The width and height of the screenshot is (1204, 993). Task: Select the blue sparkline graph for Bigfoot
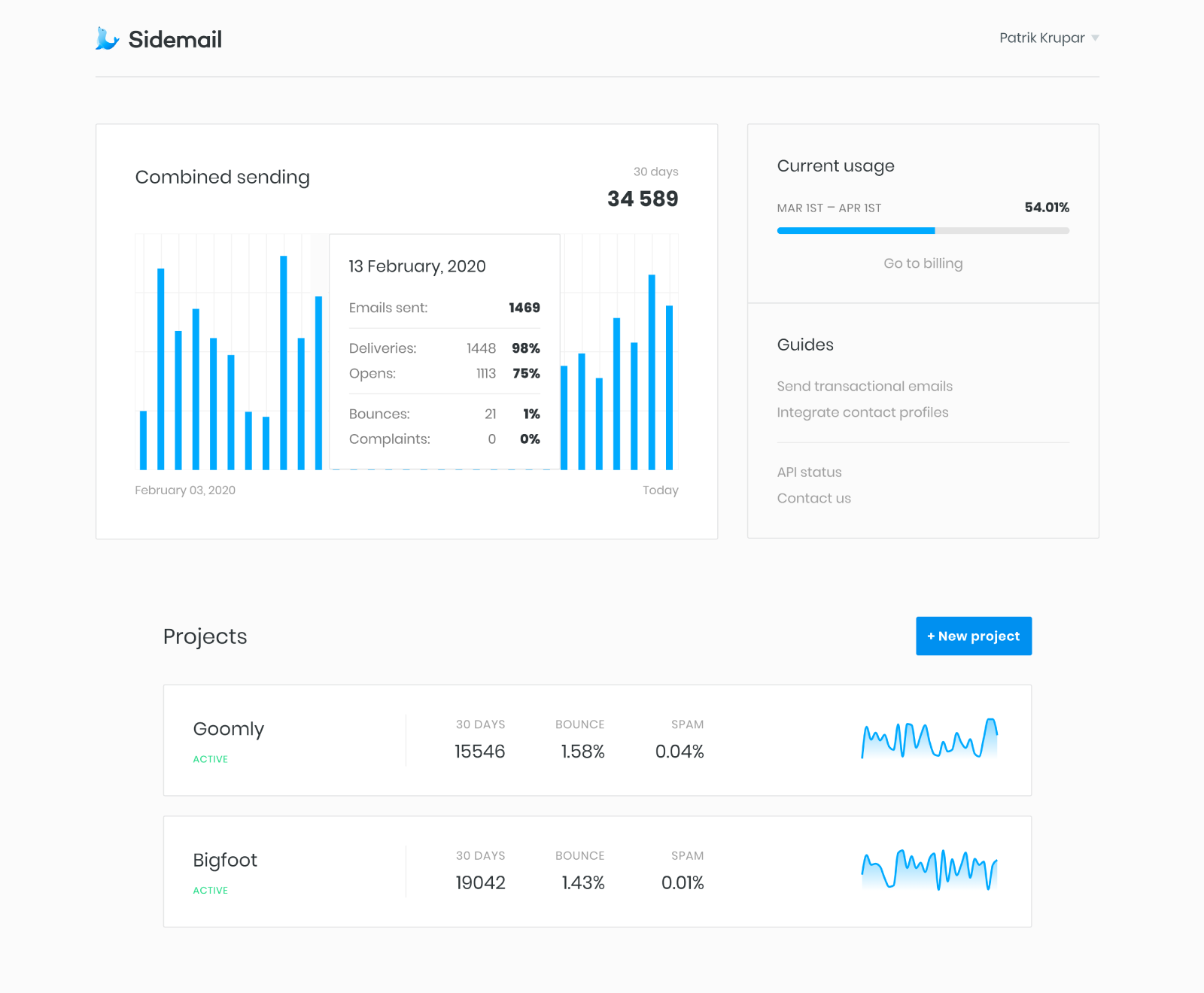[928, 871]
